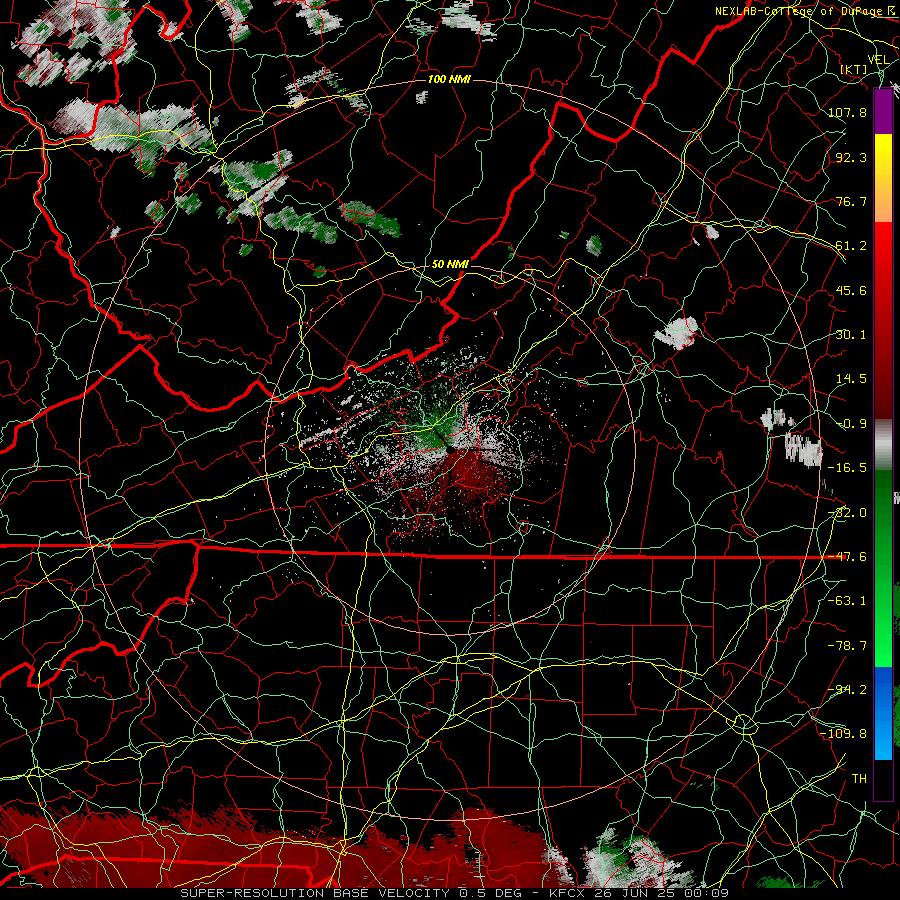Pick the light blue segment of color bar

(883, 740)
